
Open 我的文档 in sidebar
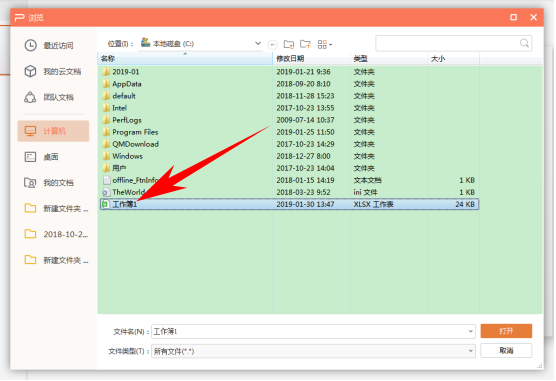[50, 183]
